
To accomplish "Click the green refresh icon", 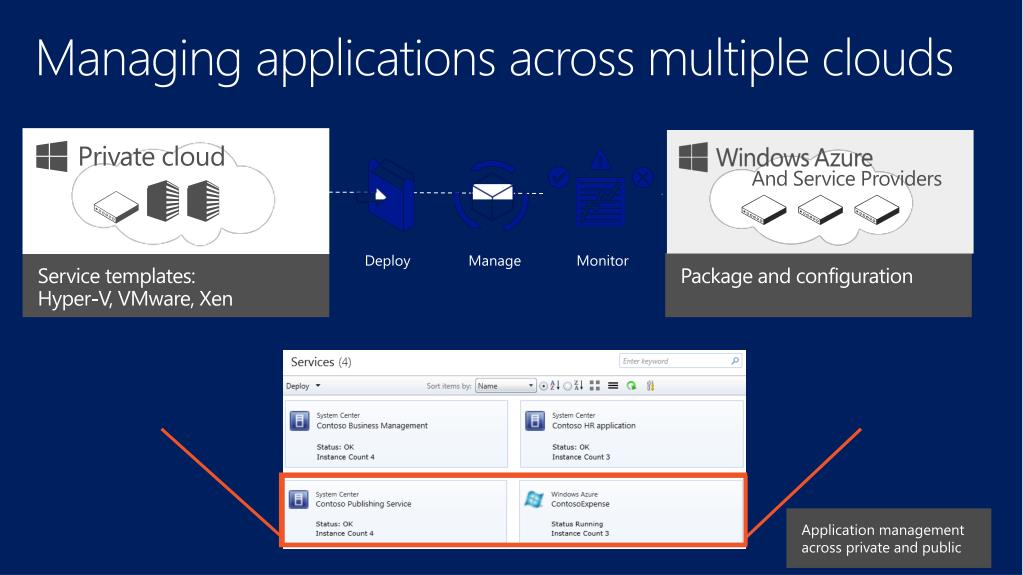I will coord(631,386).
